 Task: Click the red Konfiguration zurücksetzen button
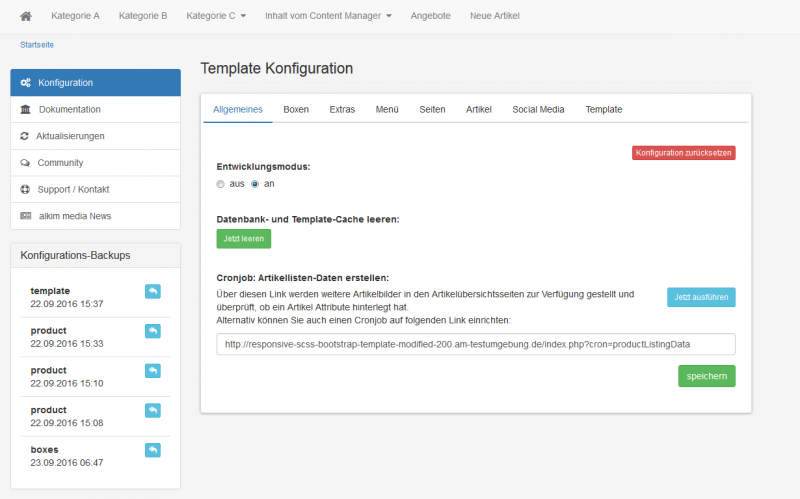click(x=684, y=153)
